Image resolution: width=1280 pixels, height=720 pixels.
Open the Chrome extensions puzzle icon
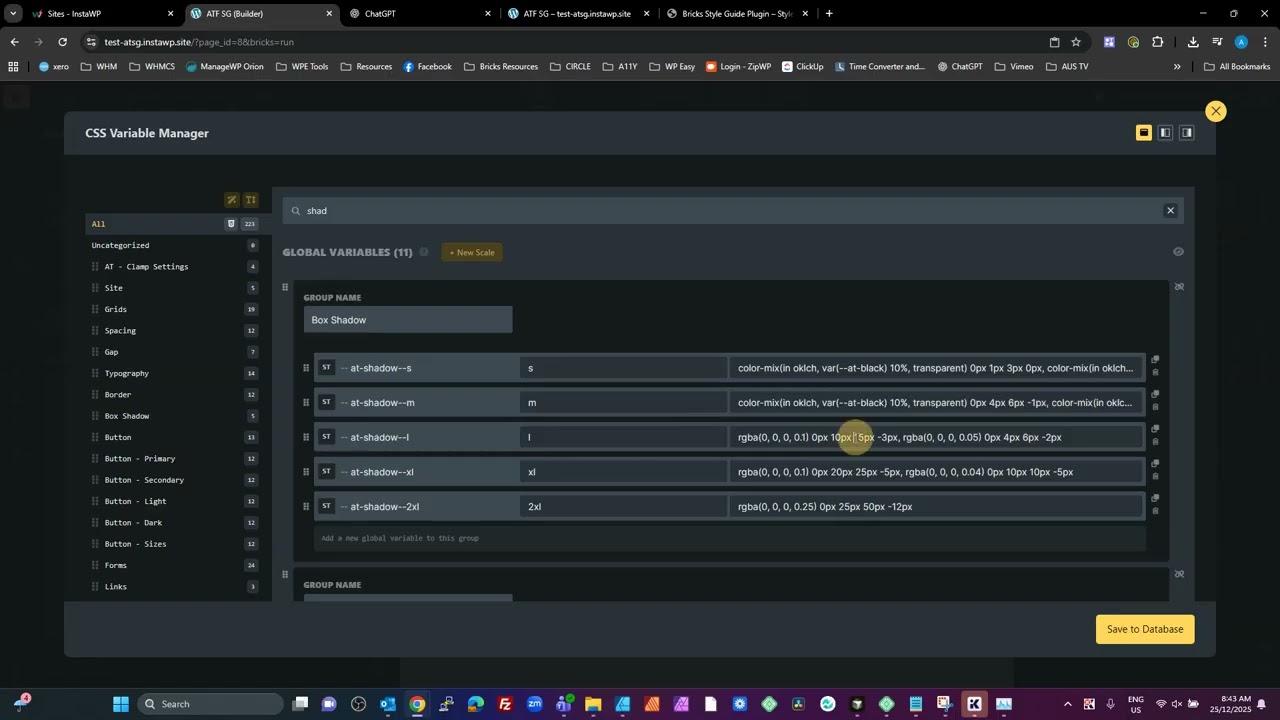coord(1157,42)
